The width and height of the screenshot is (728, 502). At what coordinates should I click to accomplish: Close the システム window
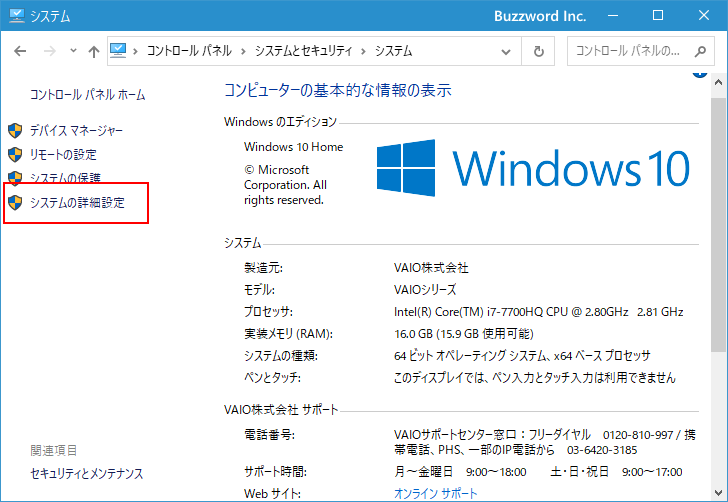click(x=704, y=16)
